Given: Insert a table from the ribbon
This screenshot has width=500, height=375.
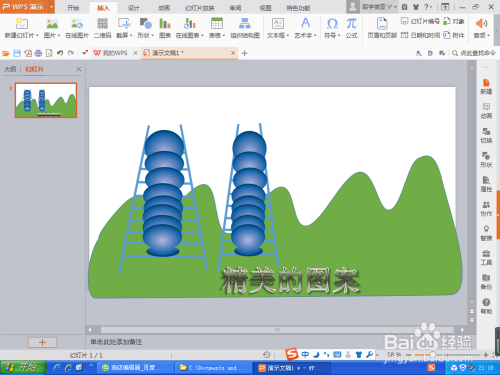Looking at the screenshot, I should point(217,24).
